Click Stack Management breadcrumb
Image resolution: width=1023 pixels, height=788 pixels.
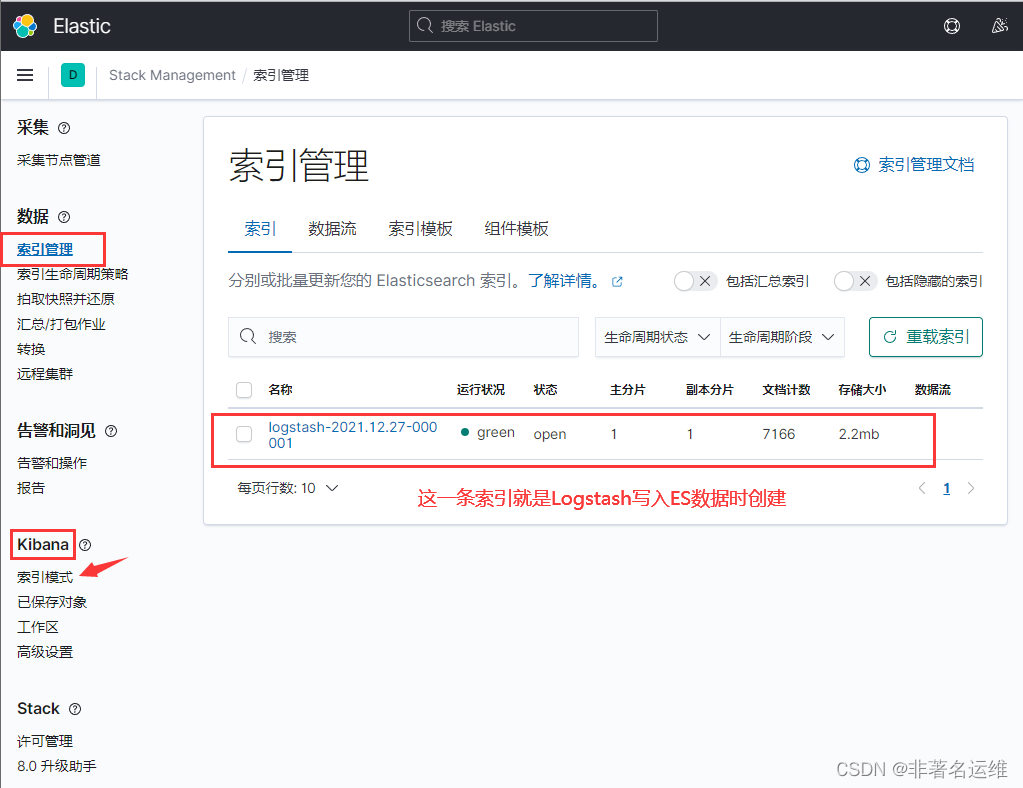172,75
